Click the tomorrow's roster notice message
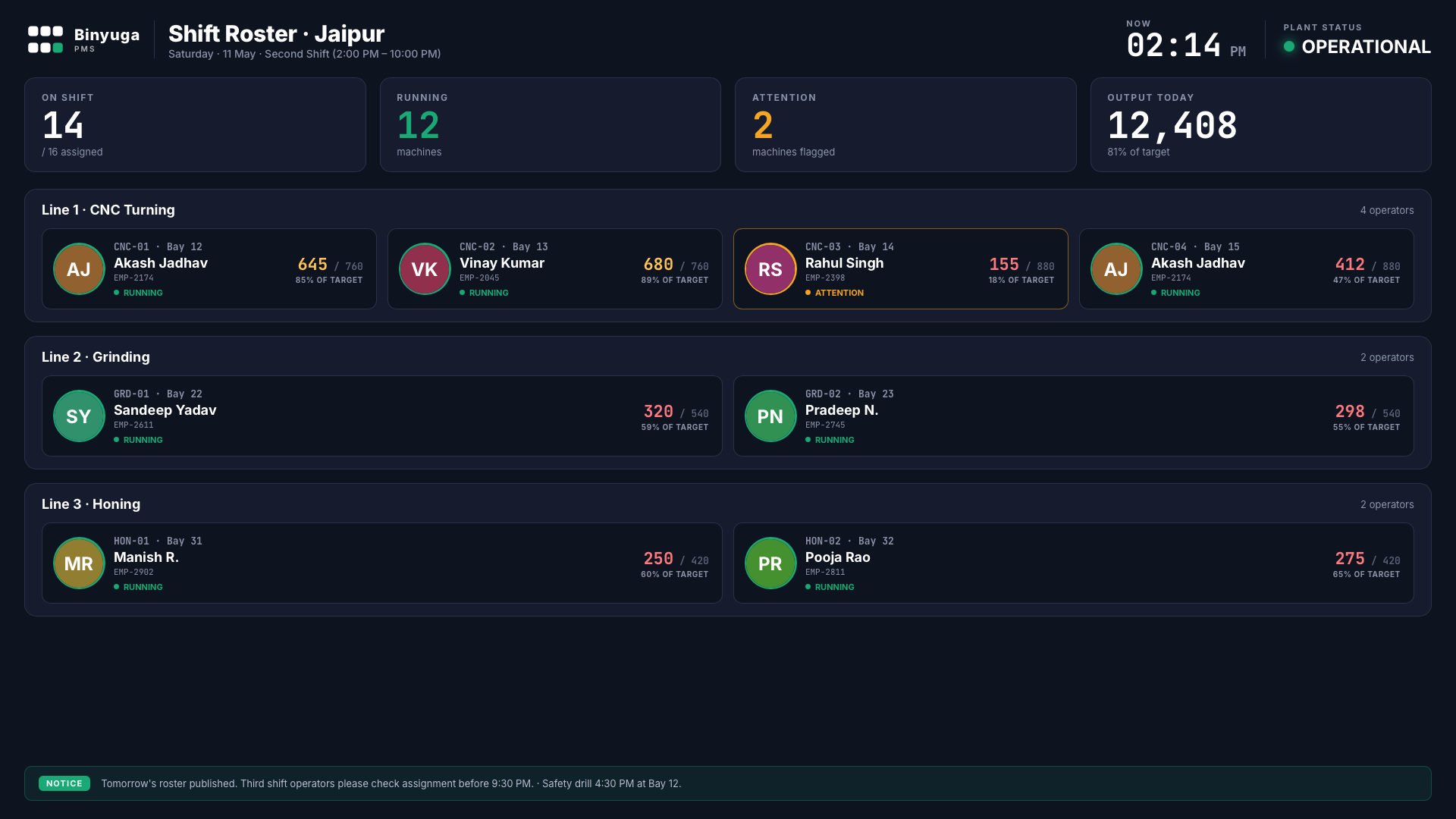 tap(391, 783)
